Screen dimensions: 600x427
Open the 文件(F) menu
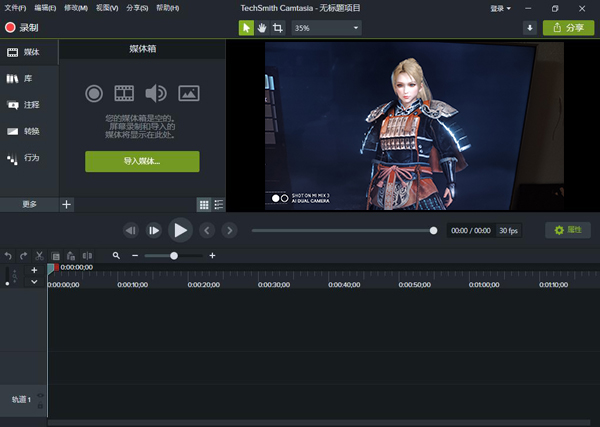coord(15,8)
